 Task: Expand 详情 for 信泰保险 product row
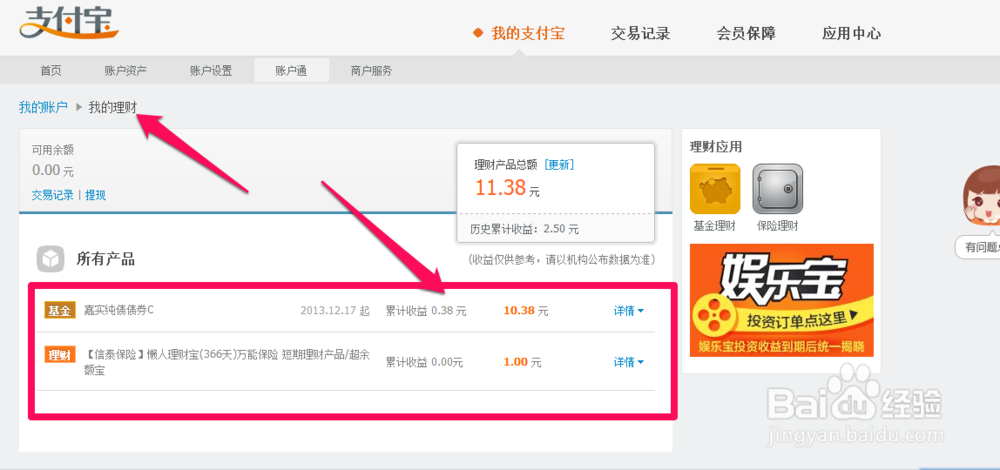628,362
